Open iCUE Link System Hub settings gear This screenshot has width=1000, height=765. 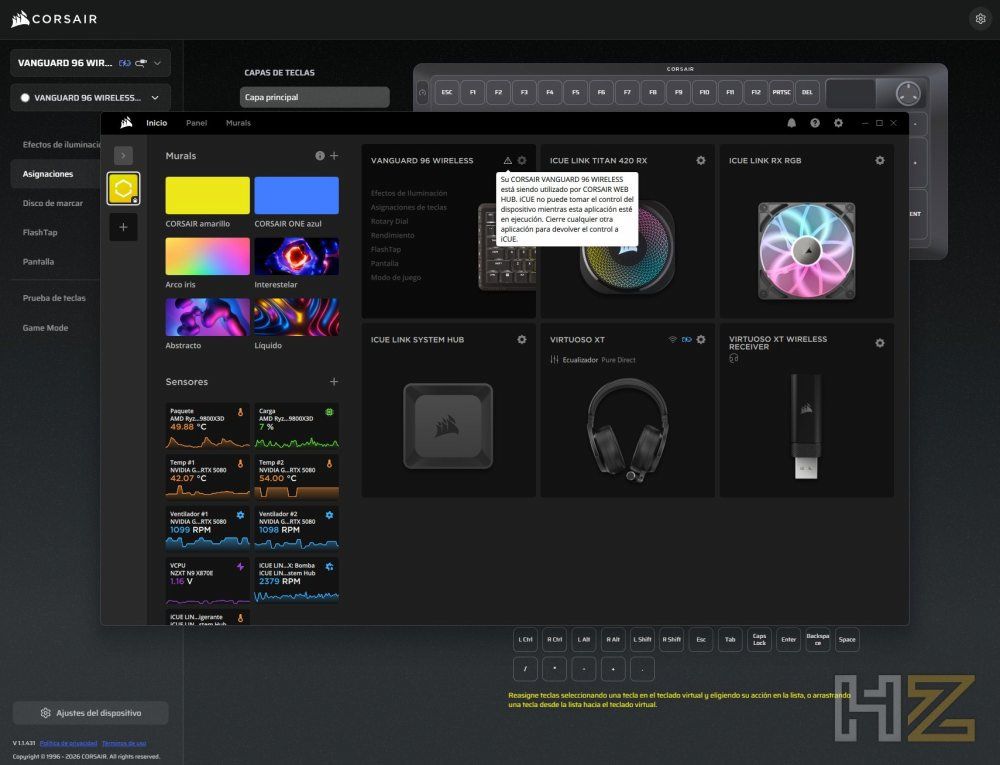click(522, 340)
